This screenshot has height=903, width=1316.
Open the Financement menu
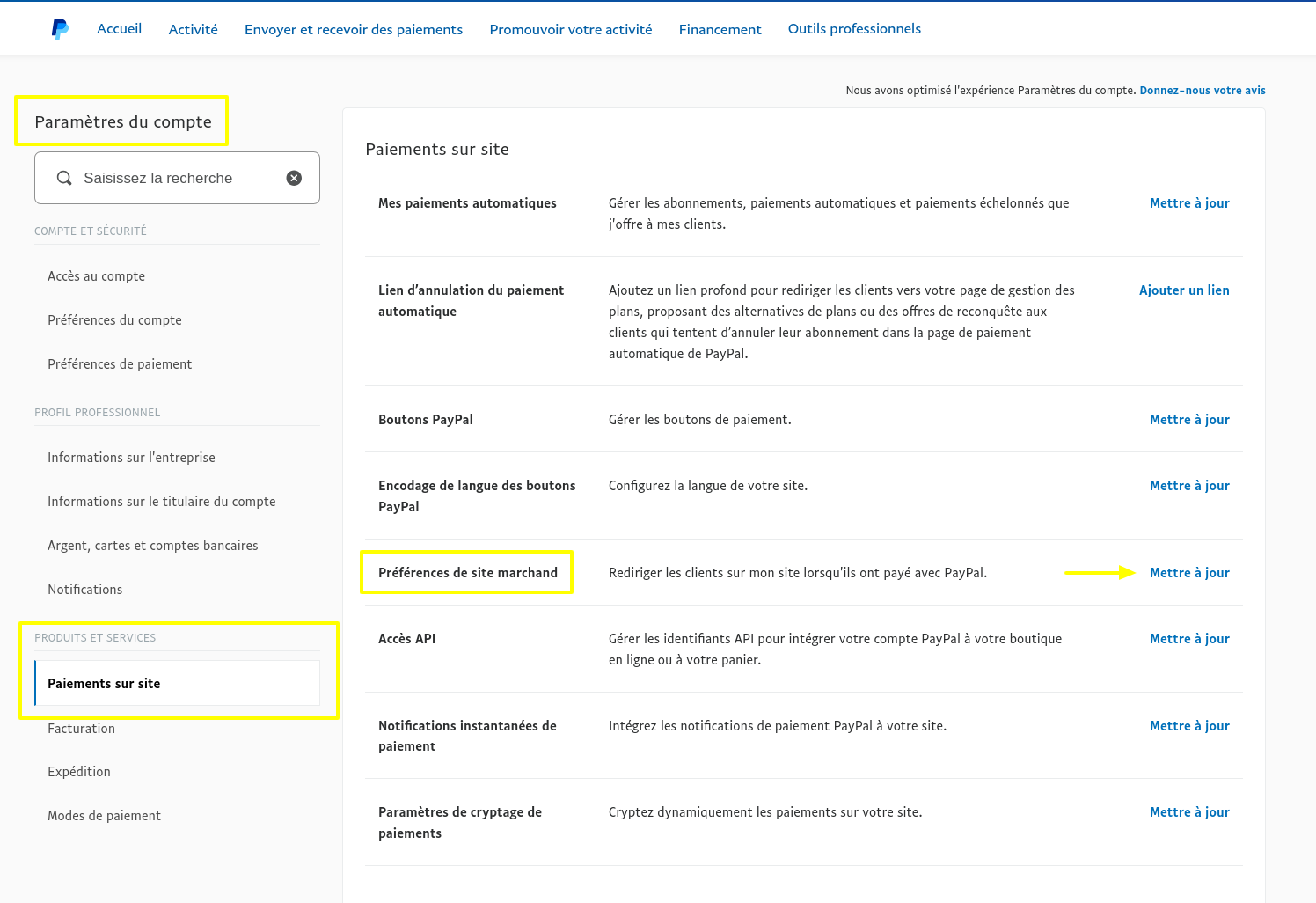pyautogui.click(x=720, y=29)
